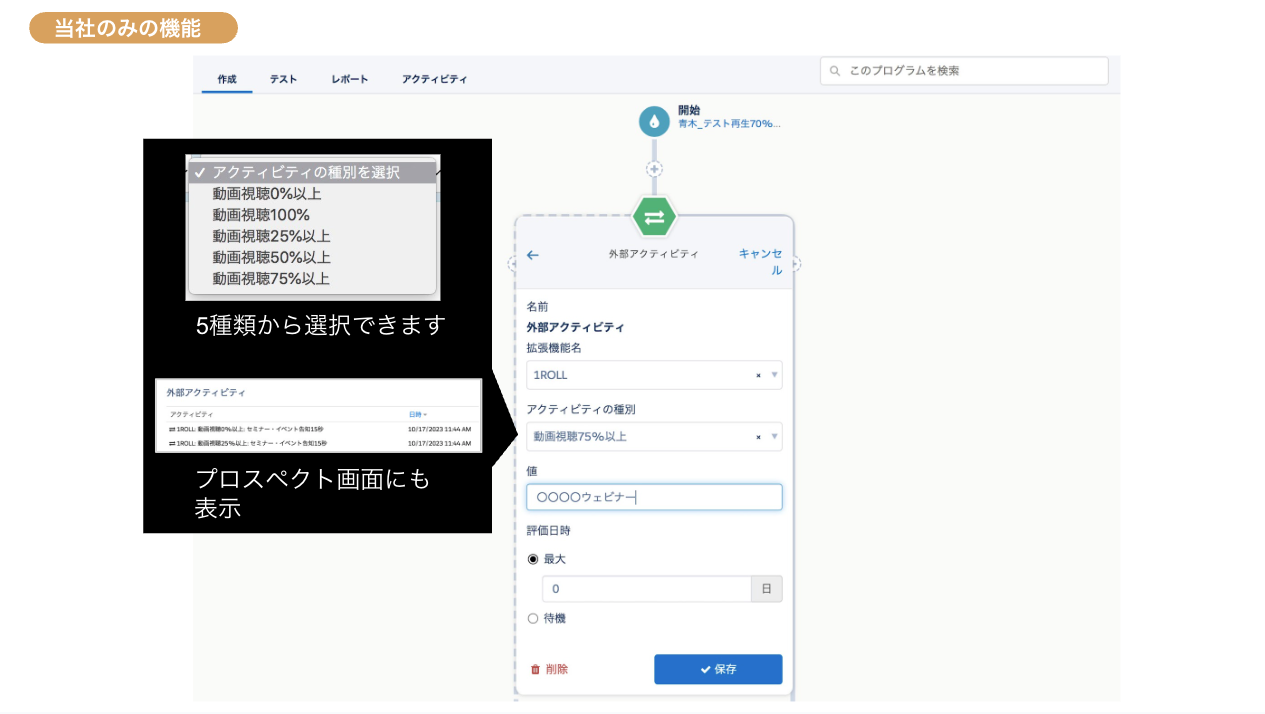Clear the 1ROLL selection with the x icon
This screenshot has height=714, width=1265.
(x=759, y=375)
